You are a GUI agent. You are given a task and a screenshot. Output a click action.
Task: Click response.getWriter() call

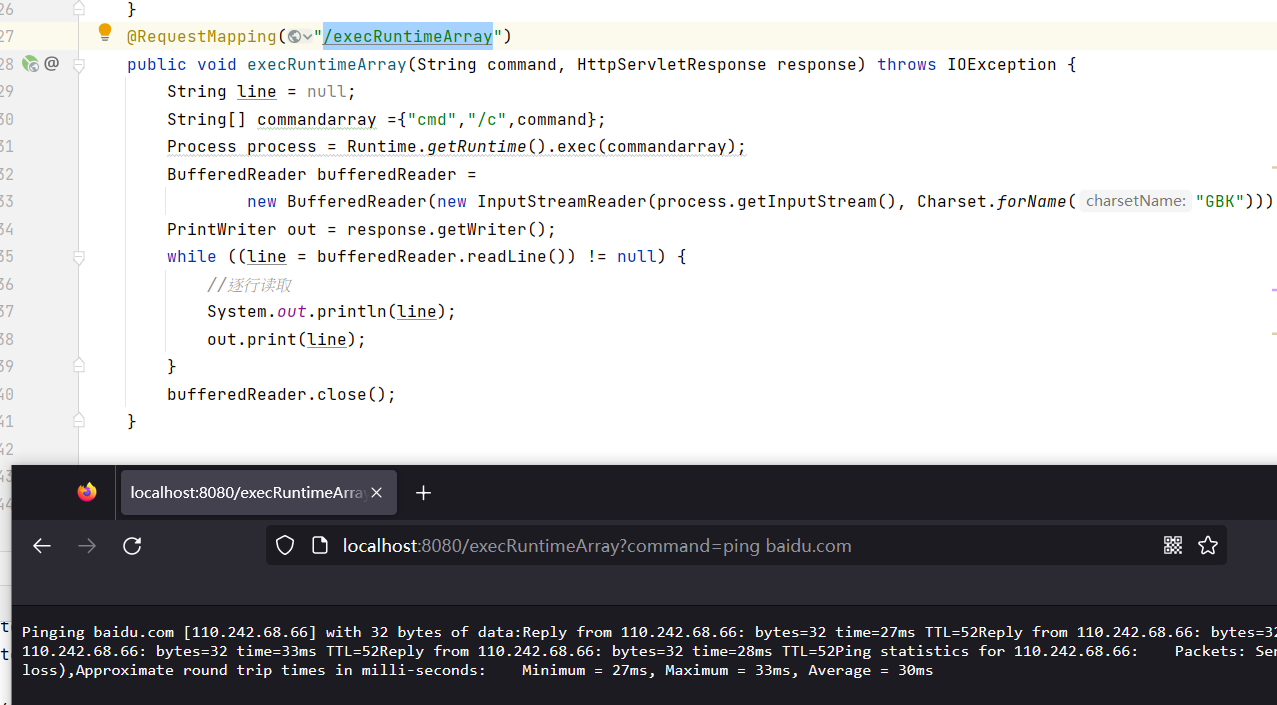point(451,229)
